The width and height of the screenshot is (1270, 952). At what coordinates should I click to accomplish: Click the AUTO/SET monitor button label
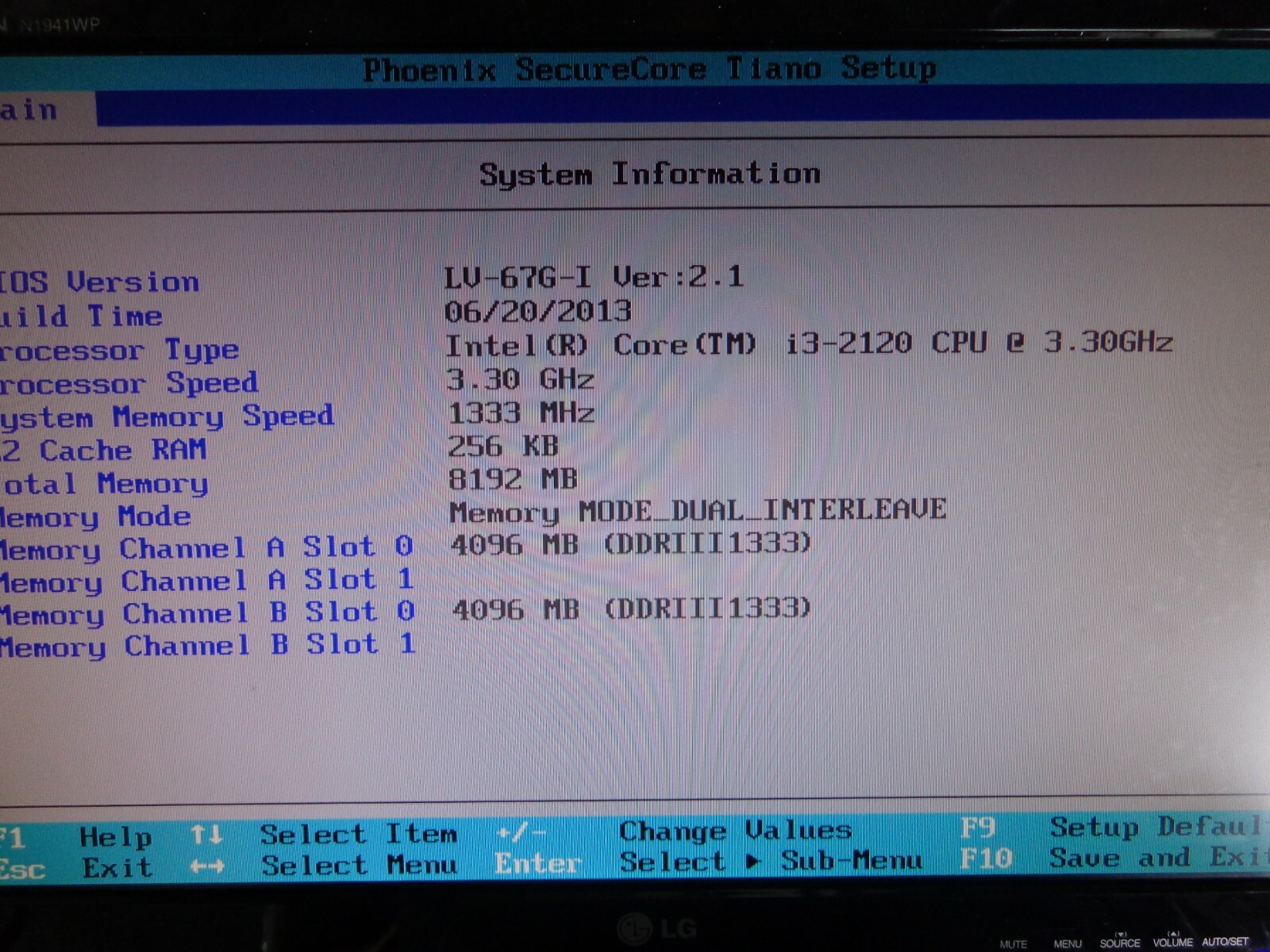tap(1225, 942)
